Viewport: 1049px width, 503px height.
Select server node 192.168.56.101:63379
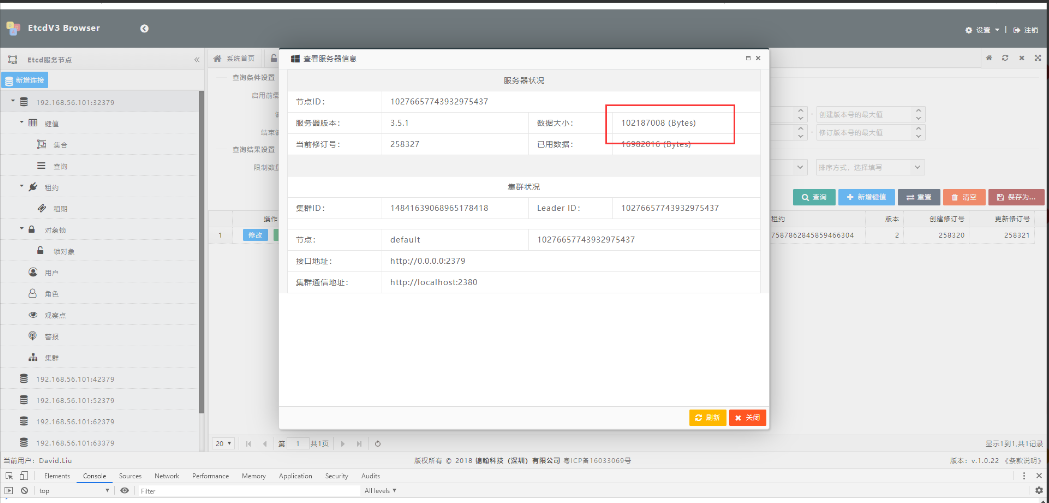75,443
